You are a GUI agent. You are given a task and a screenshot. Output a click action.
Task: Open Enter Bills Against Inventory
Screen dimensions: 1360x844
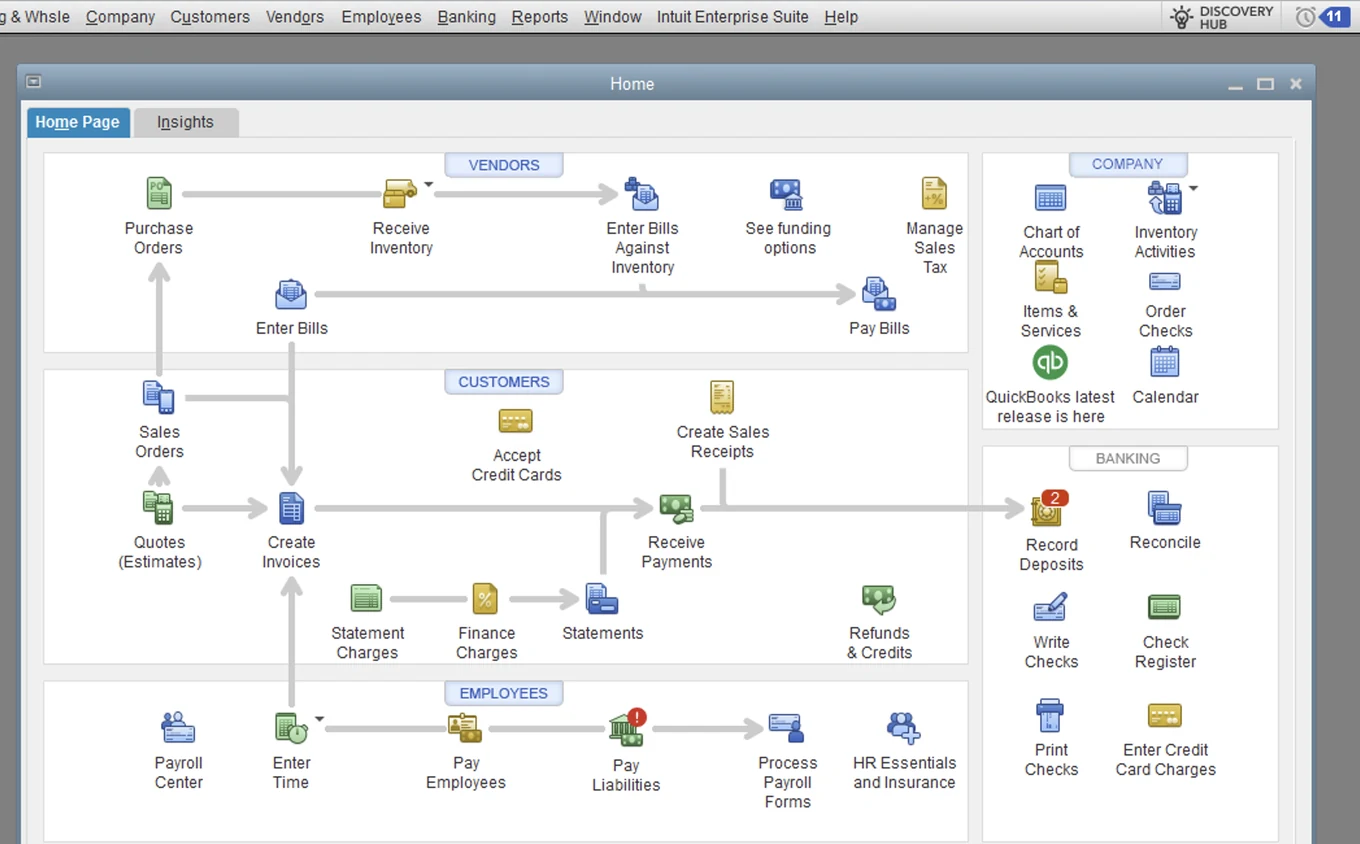642,193
